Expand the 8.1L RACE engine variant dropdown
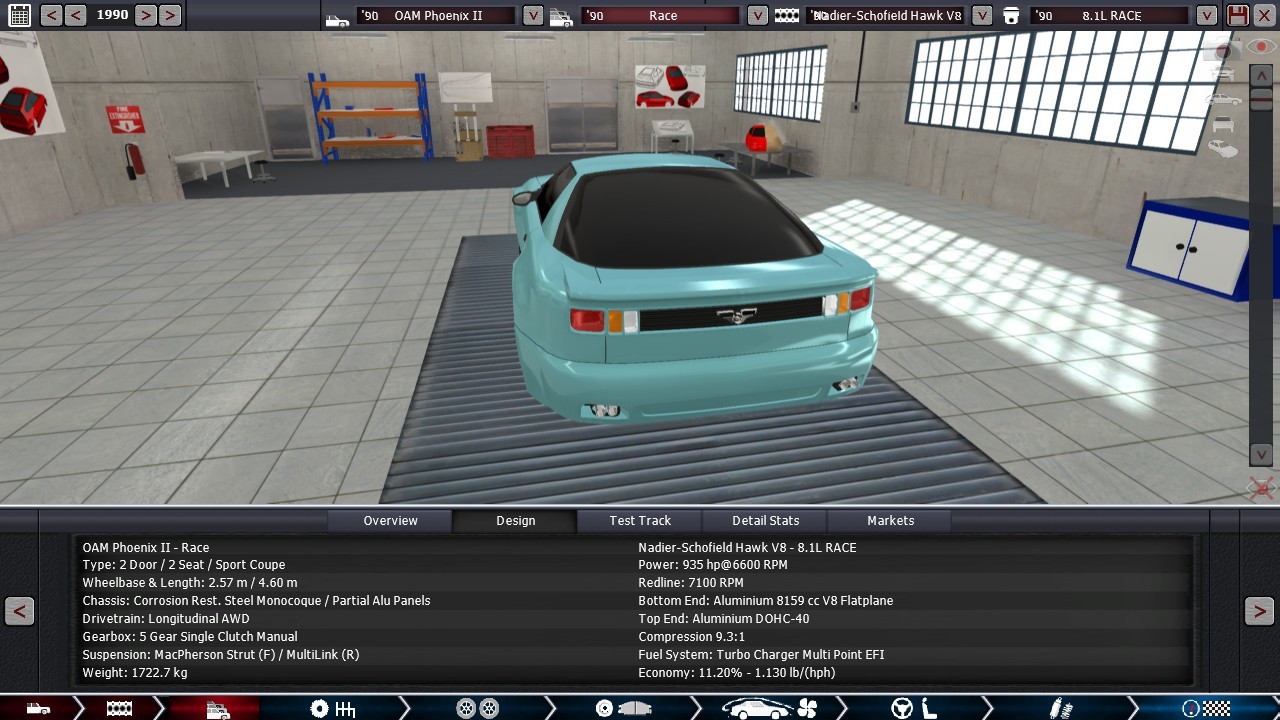Image resolution: width=1280 pixels, height=720 pixels. click(1207, 15)
